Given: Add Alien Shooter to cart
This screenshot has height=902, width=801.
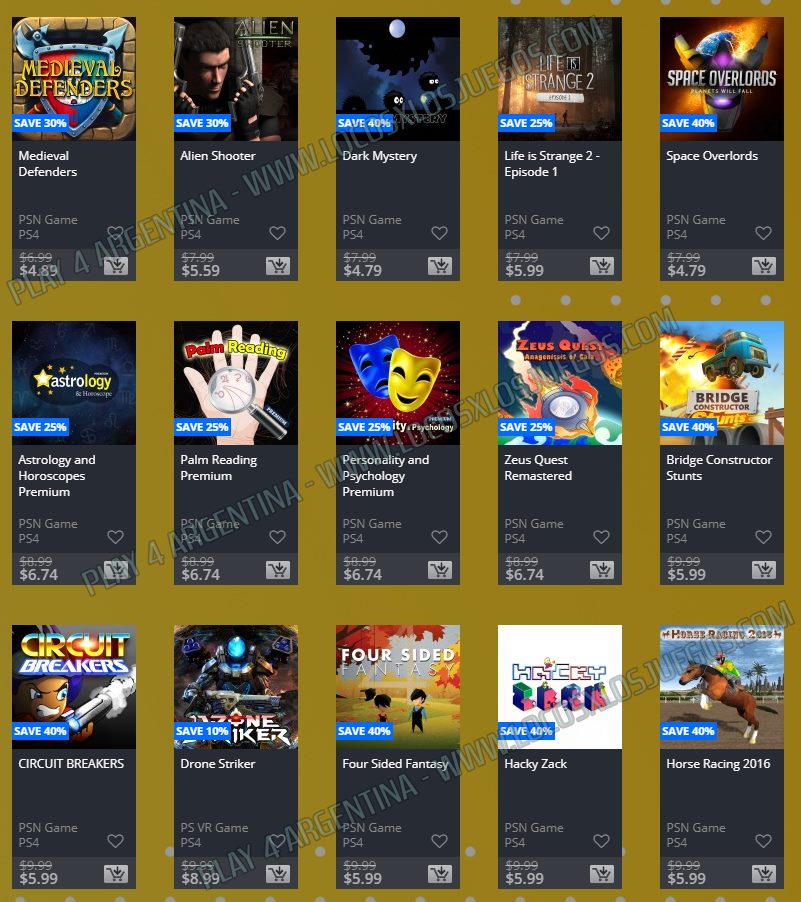Looking at the screenshot, I should coord(278,266).
